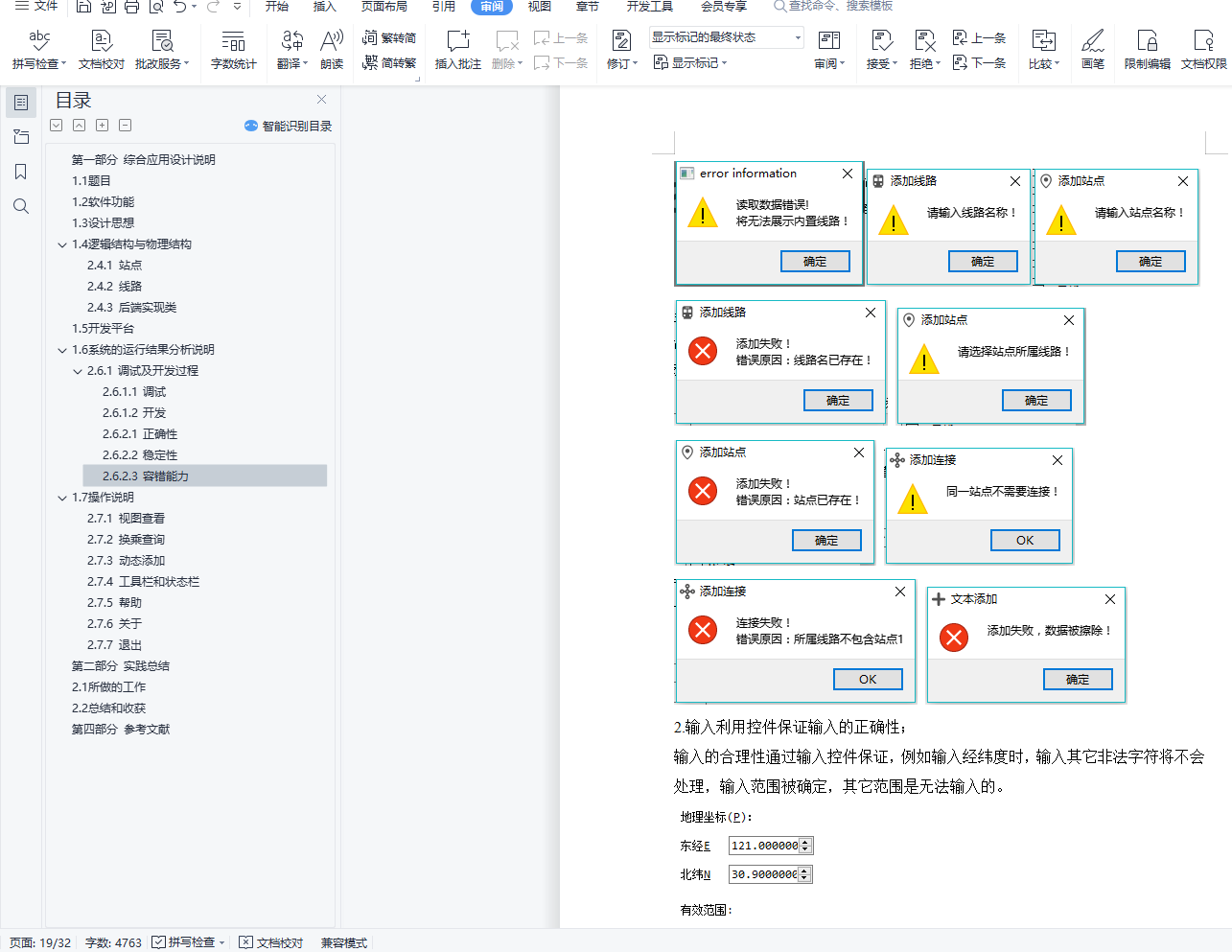Open the bookmark pane in left sidebar

coord(21,172)
